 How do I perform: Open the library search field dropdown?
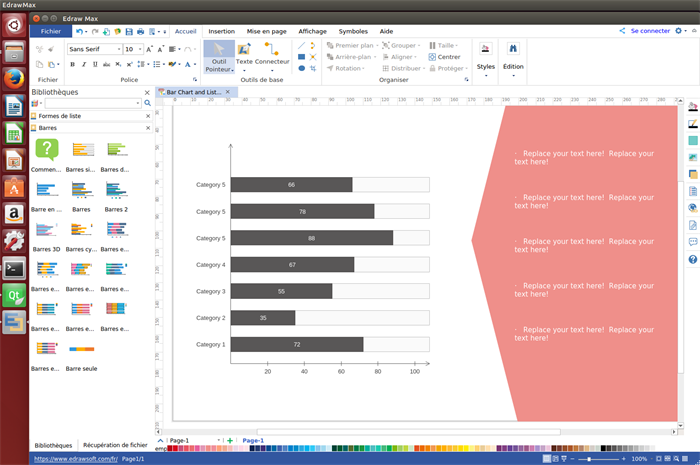(138, 103)
